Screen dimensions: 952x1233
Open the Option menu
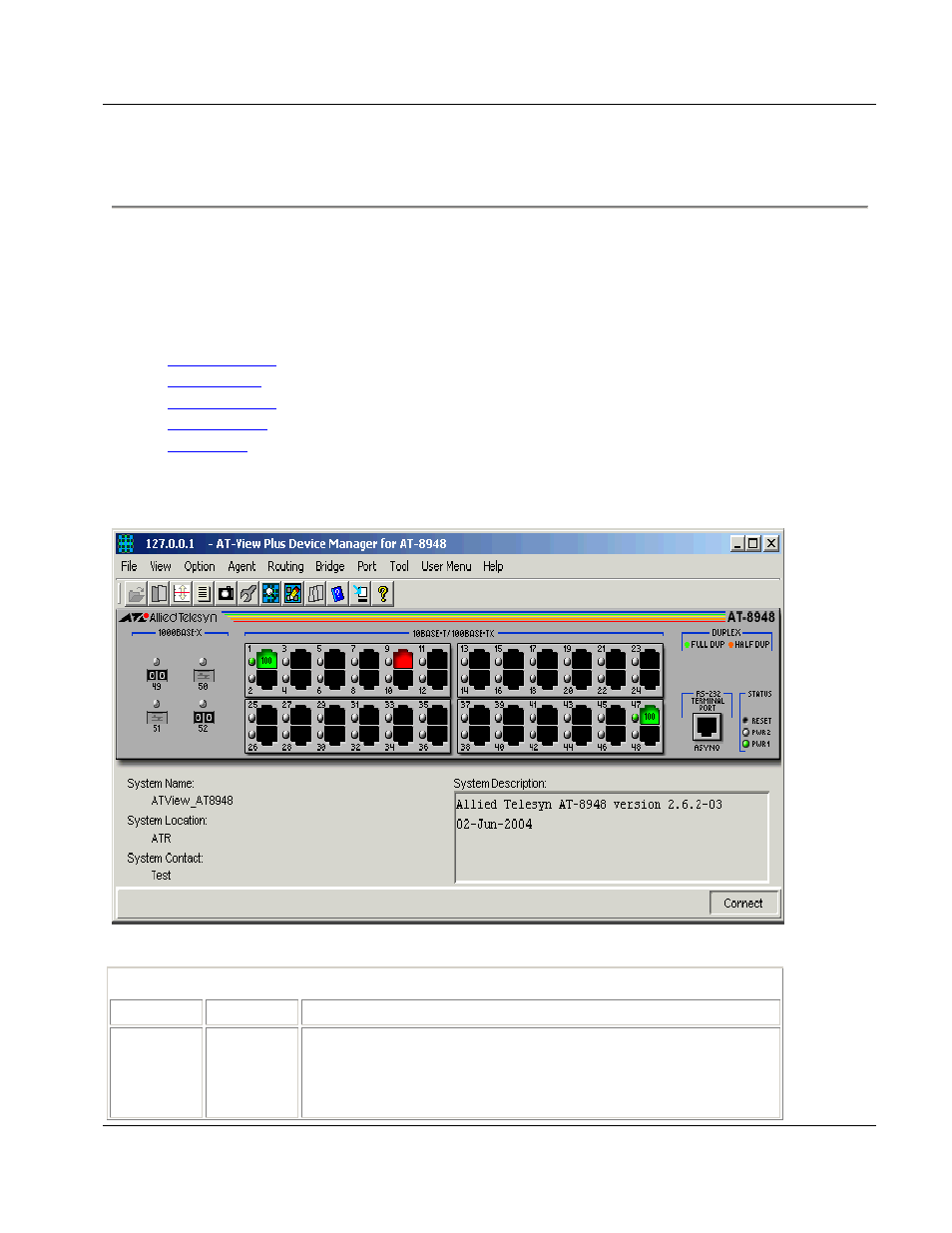(x=200, y=566)
